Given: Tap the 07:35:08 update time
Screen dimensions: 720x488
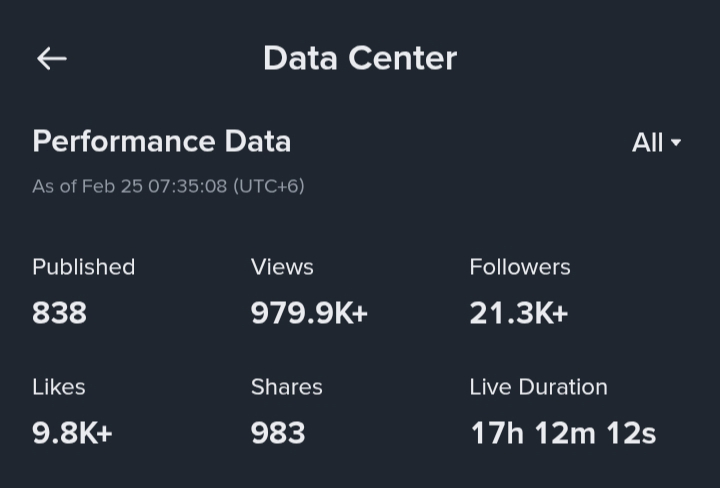Looking at the screenshot, I should click(x=187, y=186).
